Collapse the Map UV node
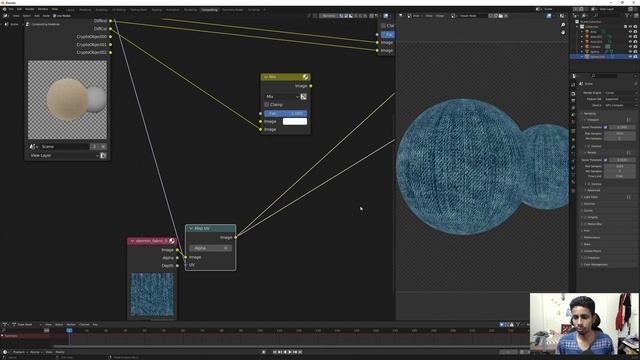Screen dimensions: 640x360 [191, 229]
